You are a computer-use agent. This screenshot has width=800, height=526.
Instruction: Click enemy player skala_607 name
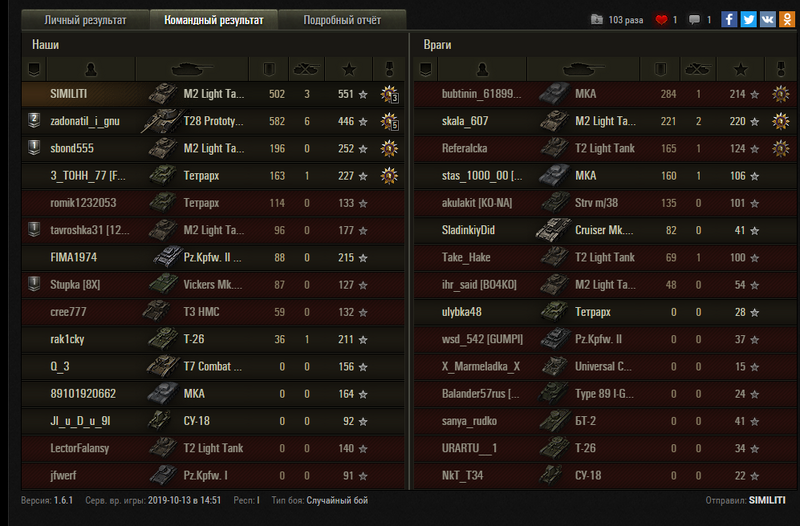(465, 121)
